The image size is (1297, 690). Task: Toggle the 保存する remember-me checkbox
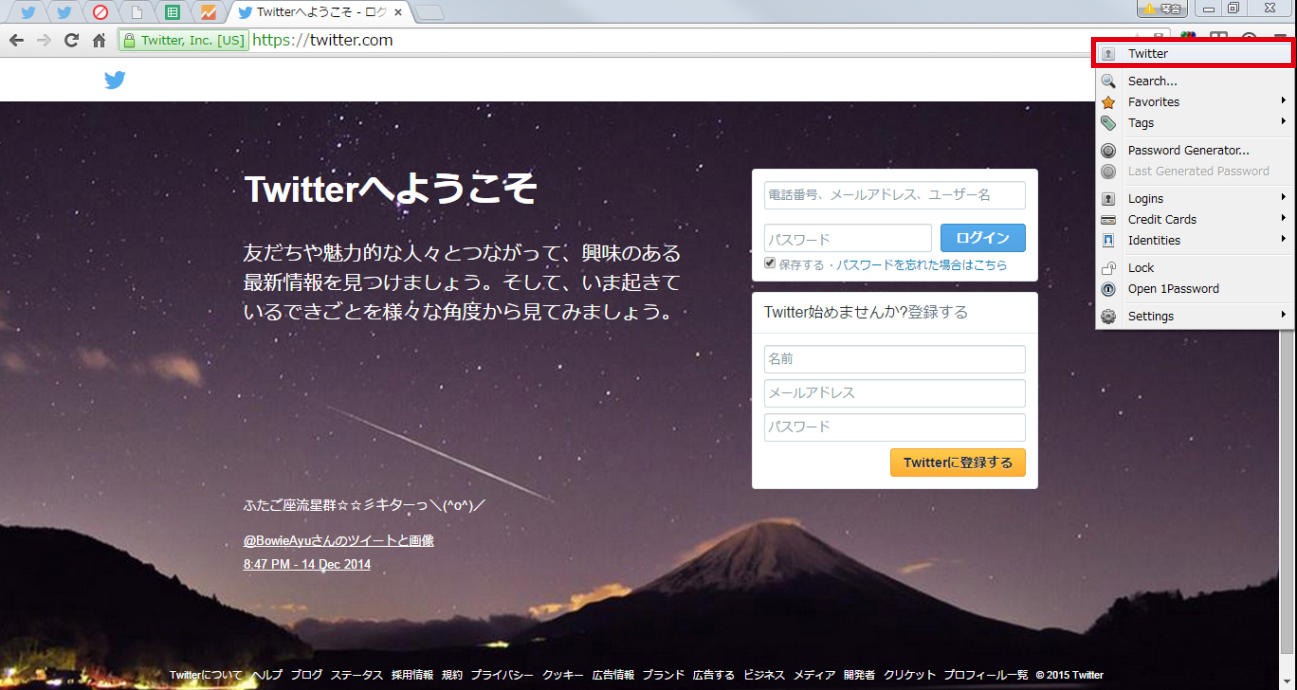tap(770, 264)
